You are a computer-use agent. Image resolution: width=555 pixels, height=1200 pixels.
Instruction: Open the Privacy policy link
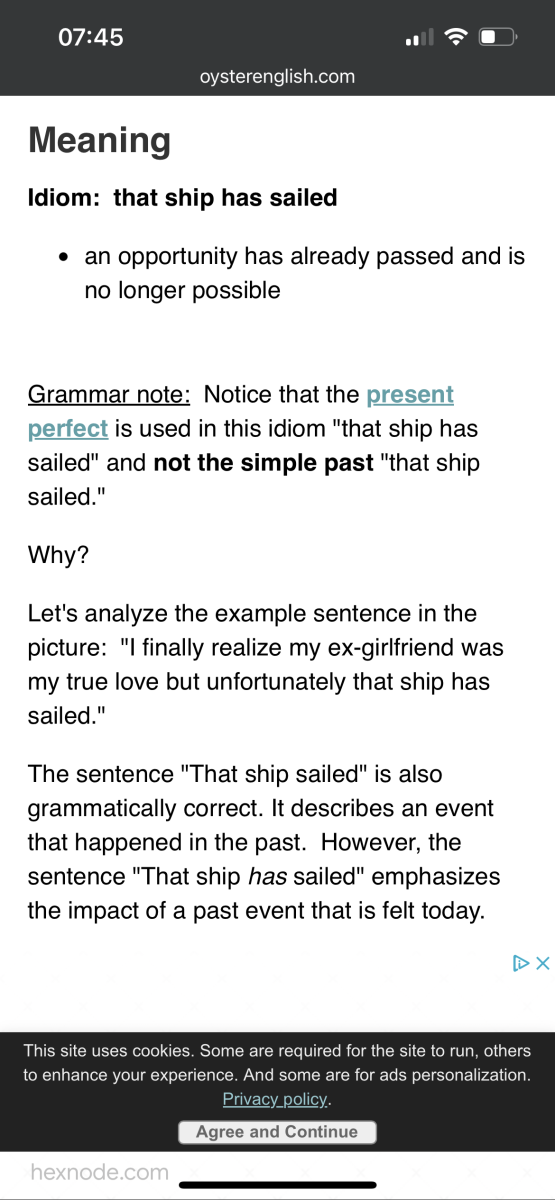[275, 1099]
